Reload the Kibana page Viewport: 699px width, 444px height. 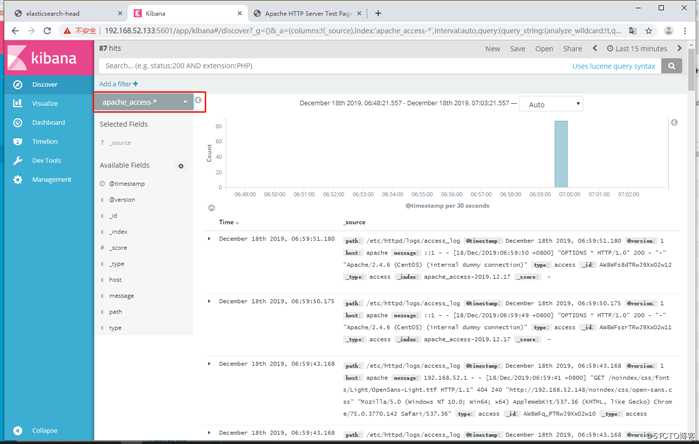click(x=47, y=31)
